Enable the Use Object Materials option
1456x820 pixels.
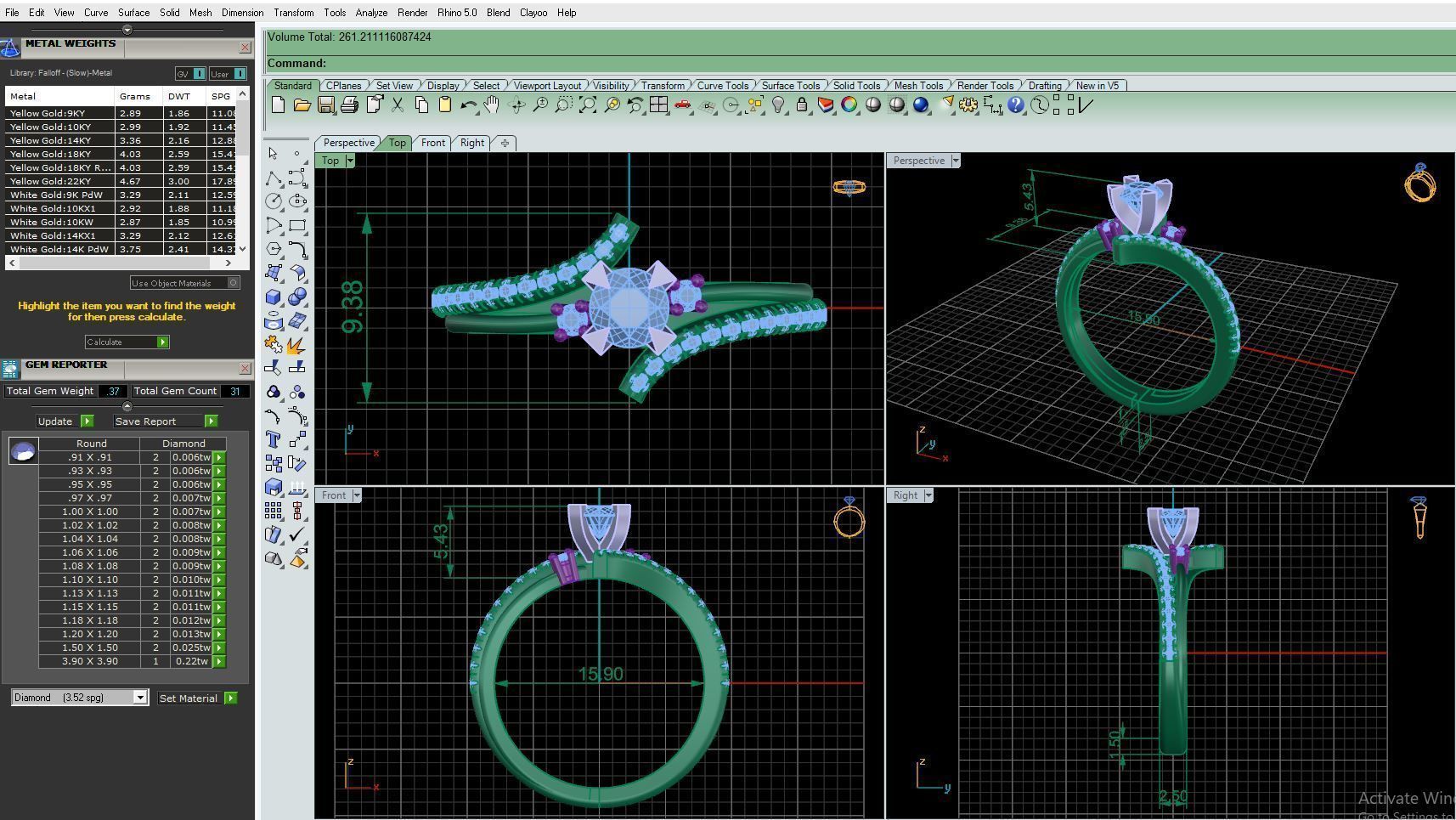185,283
